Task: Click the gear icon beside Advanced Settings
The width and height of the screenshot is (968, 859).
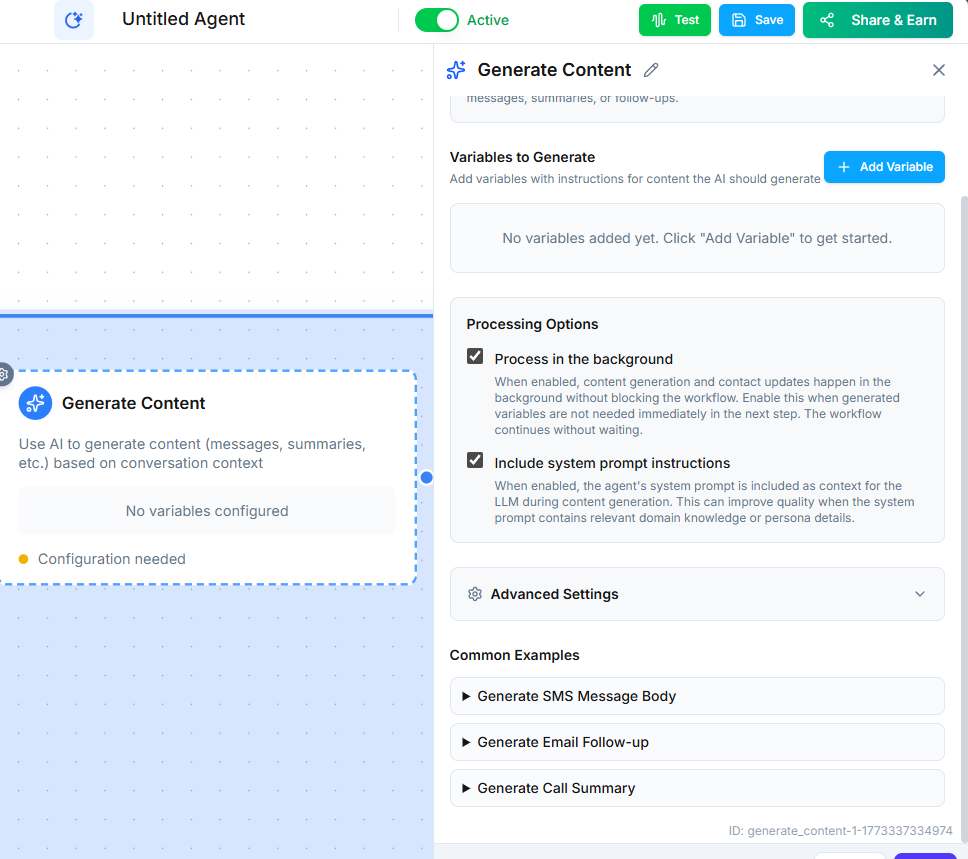Action: 475,593
